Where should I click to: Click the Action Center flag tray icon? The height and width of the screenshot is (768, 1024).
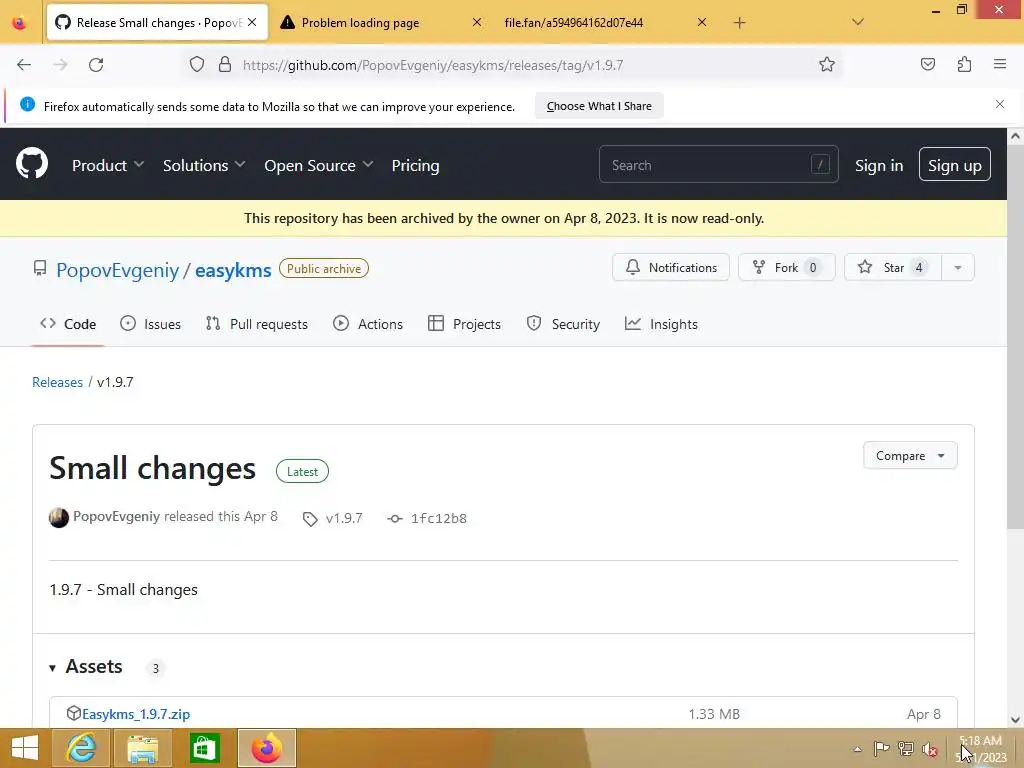point(882,748)
